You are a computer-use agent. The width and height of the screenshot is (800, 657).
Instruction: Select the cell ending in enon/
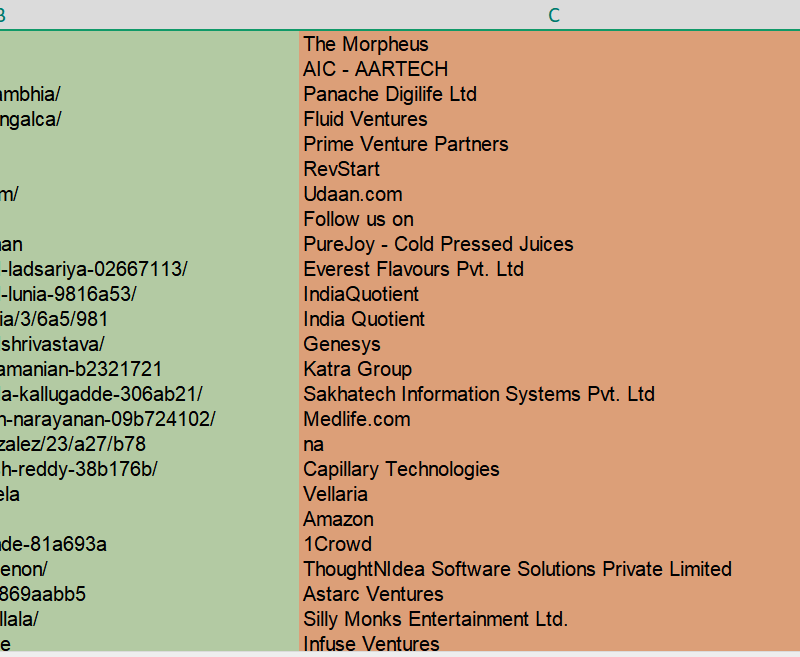point(149,569)
